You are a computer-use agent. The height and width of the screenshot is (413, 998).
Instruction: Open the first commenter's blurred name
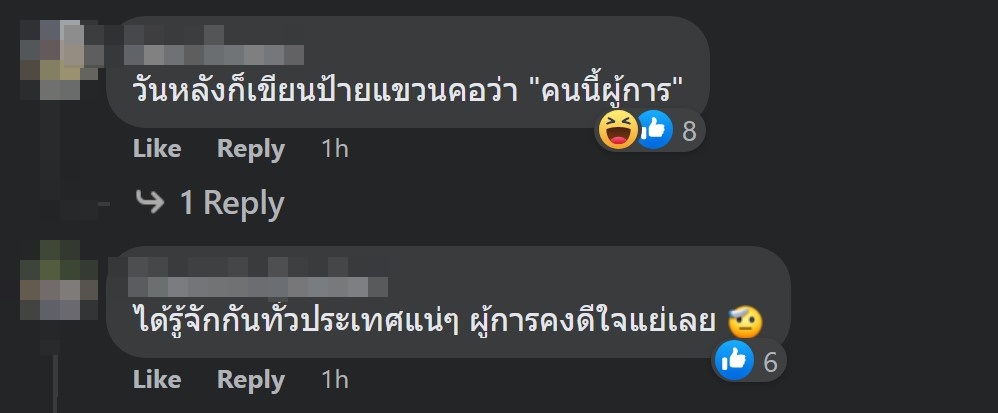pos(214,46)
